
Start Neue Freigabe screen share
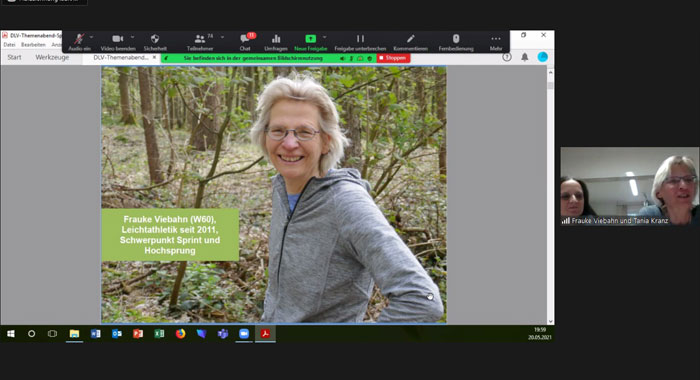(x=311, y=42)
